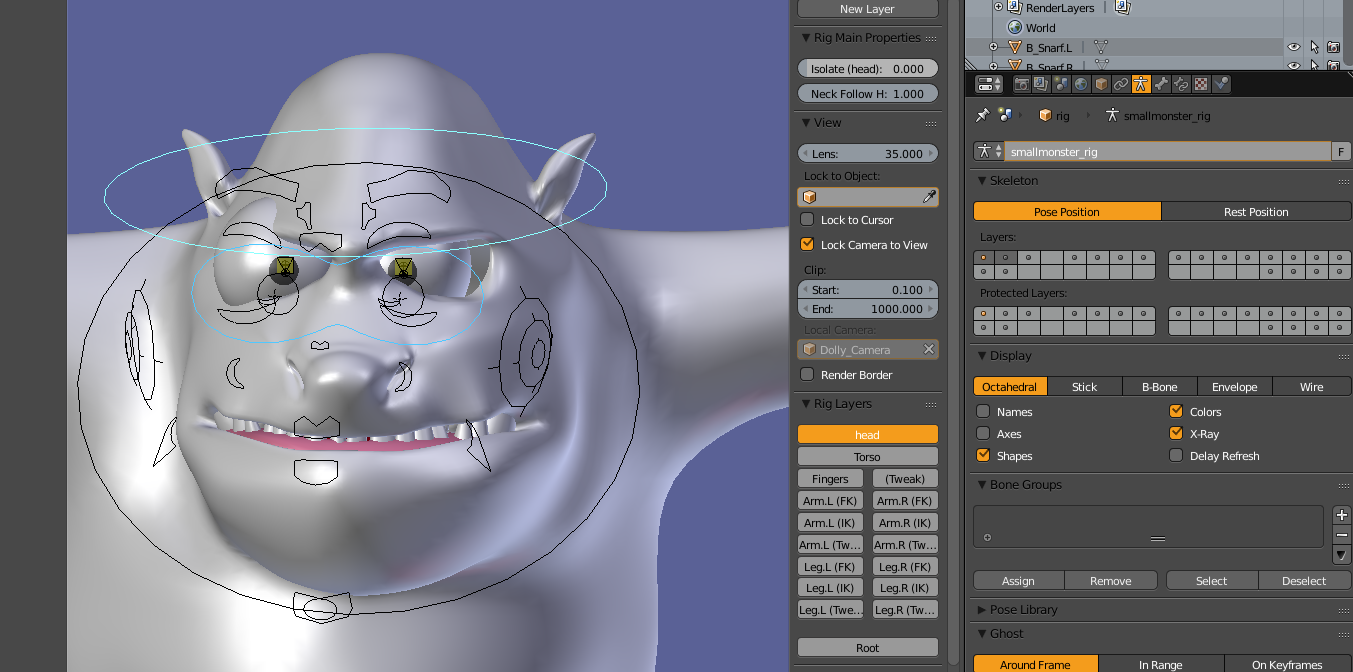
Task: Toggle B_Snarf.L selectability cursor icon
Action: (1314, 47)
